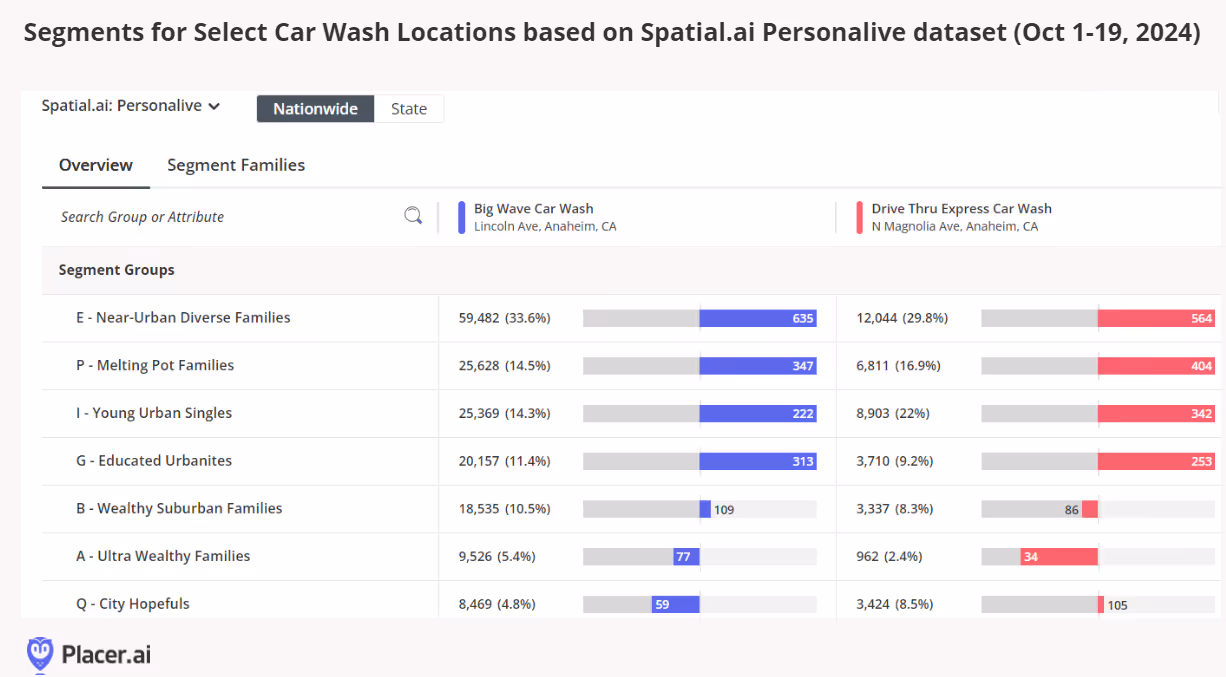
Task: Click the search magnifier icon
Action: [x=413, y=216]
